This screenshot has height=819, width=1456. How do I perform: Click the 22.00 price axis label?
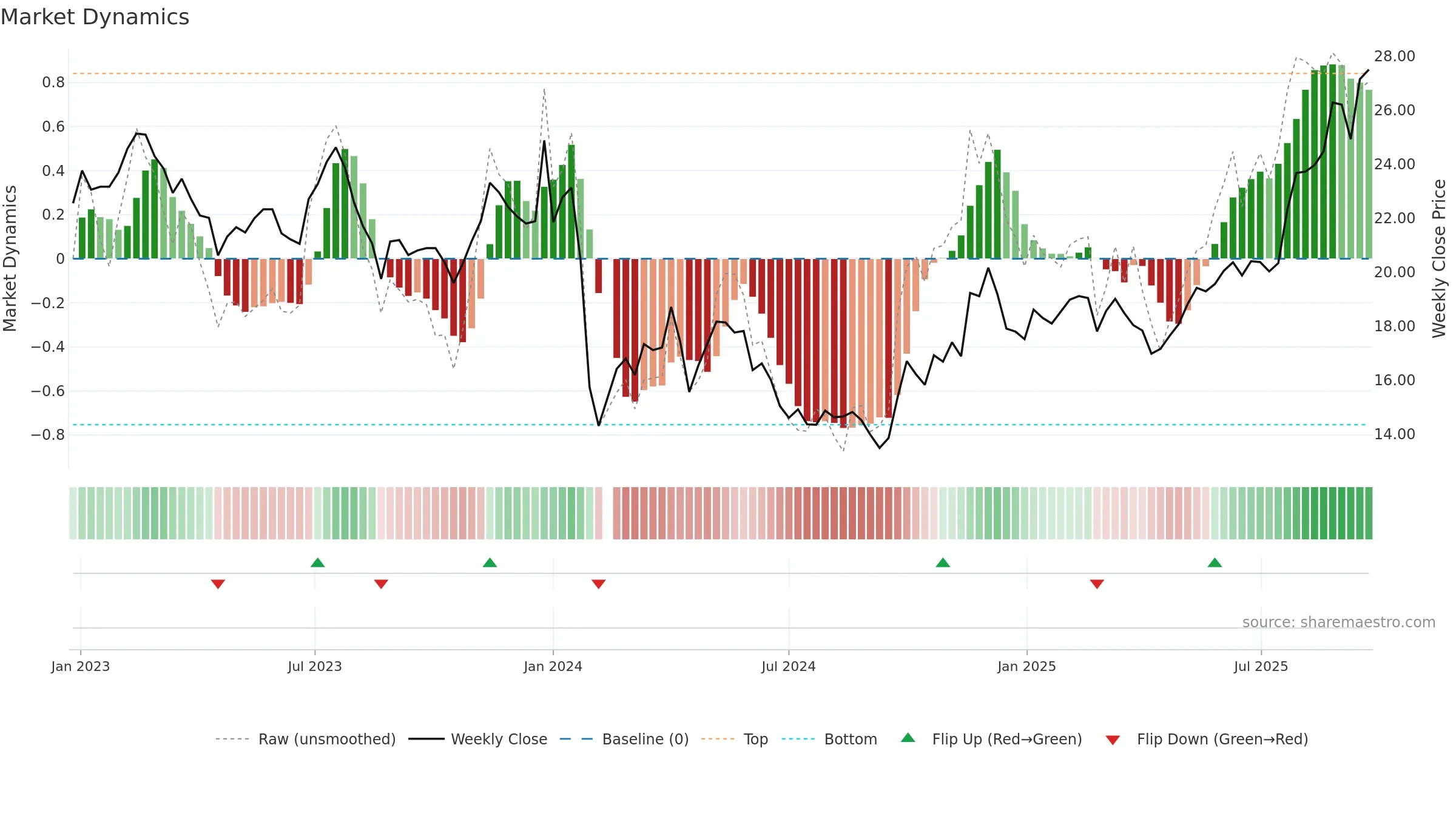point(1395,218)
